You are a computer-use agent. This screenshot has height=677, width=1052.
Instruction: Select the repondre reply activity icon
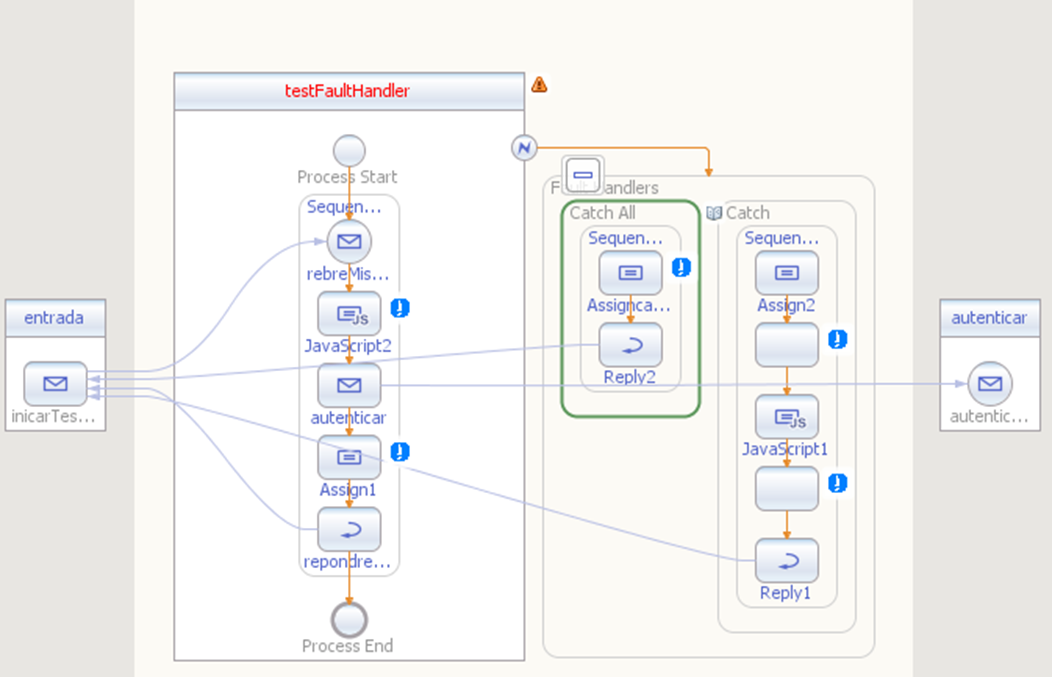(349, 529)
